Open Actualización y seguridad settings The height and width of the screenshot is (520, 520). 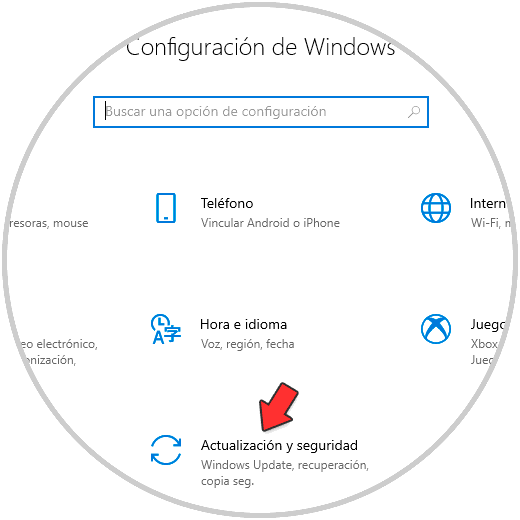pos(279,445)
